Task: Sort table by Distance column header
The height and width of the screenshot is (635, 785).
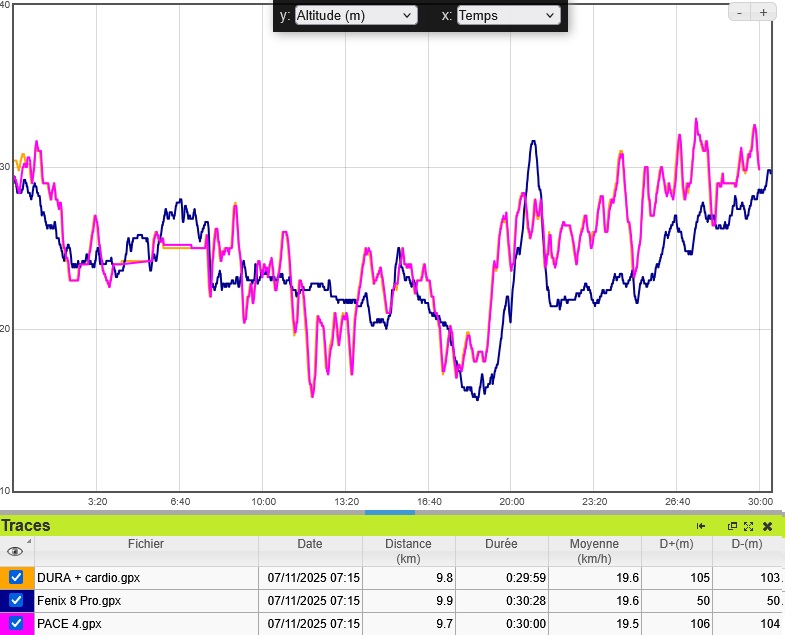Action: pos(407,550)
